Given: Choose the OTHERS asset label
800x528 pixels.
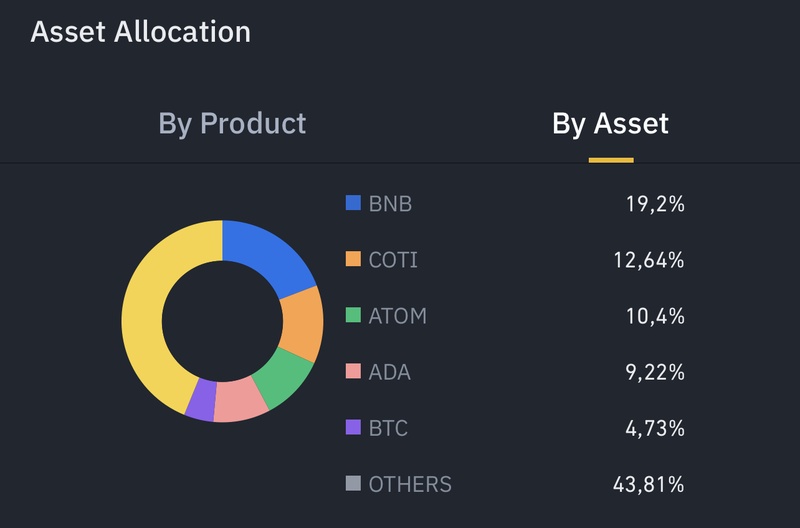Looking at the screenshot, I should click(410, 485).
